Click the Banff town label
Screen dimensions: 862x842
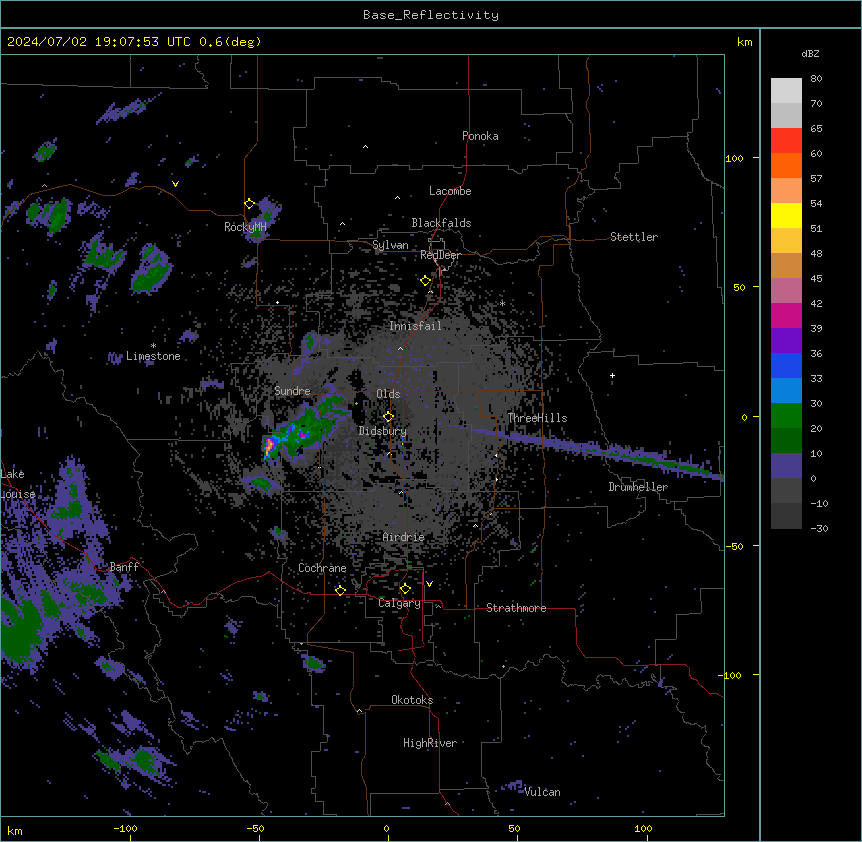click(124, 567)
